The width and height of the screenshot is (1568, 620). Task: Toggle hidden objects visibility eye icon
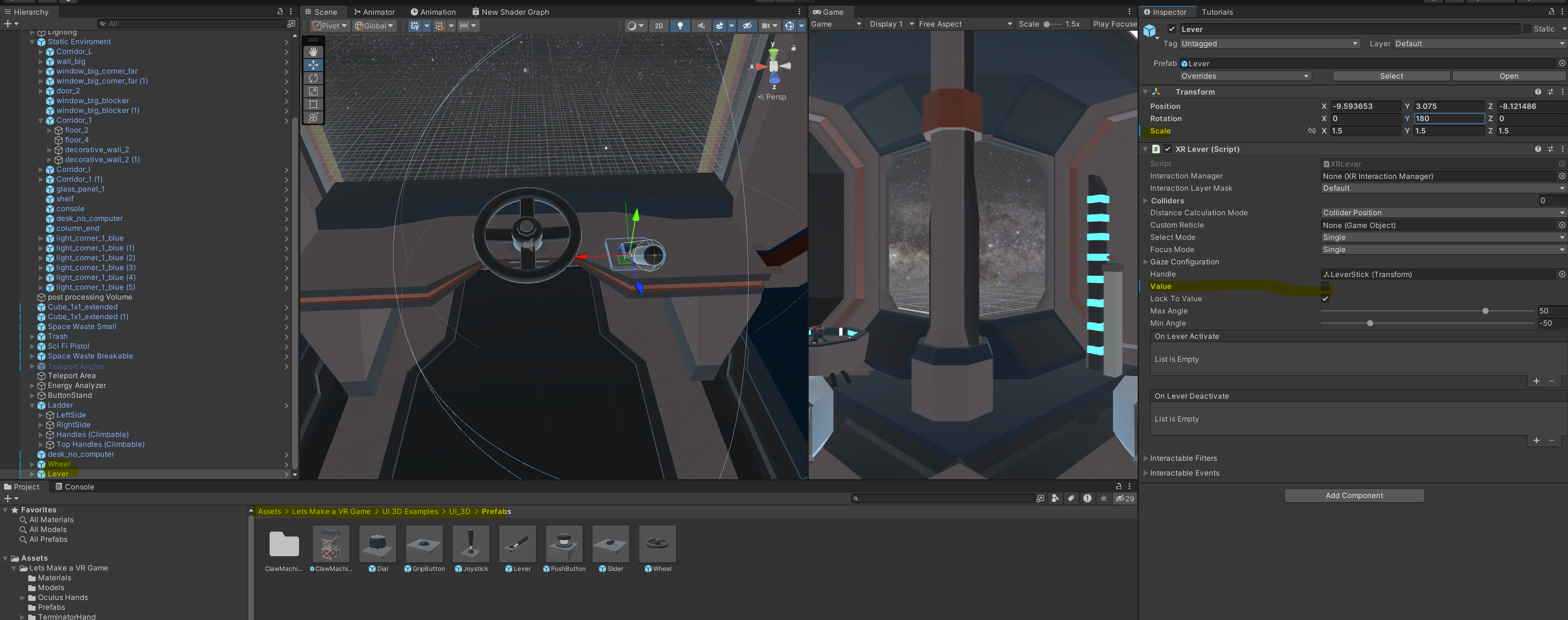747,26
